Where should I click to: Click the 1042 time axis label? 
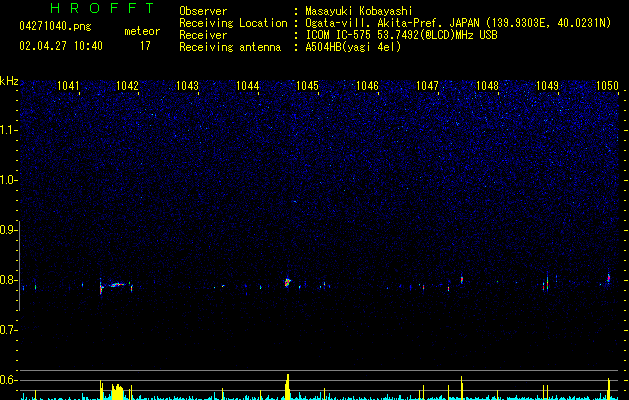tap(127, 85)
